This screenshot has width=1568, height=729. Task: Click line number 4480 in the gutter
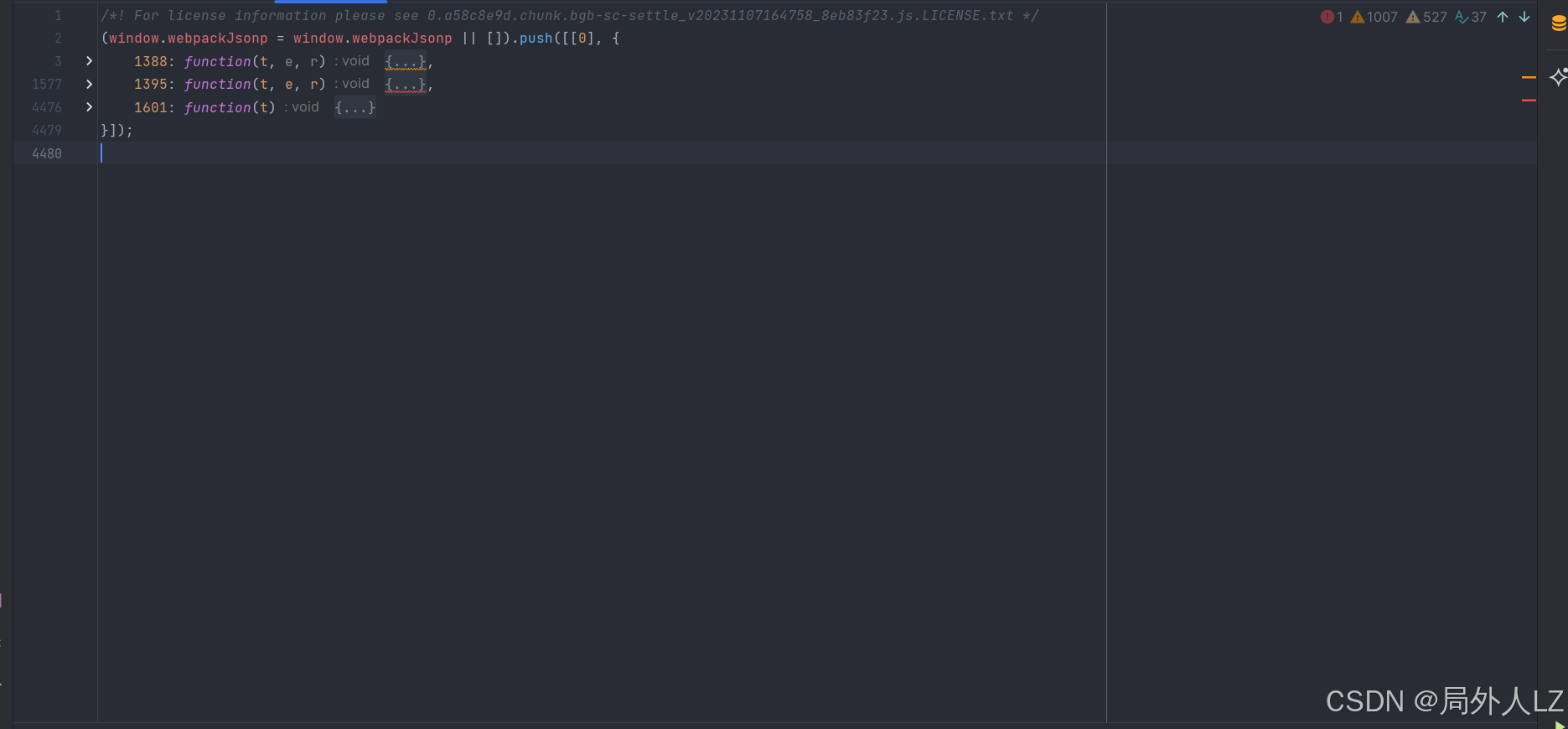[47, 153]
